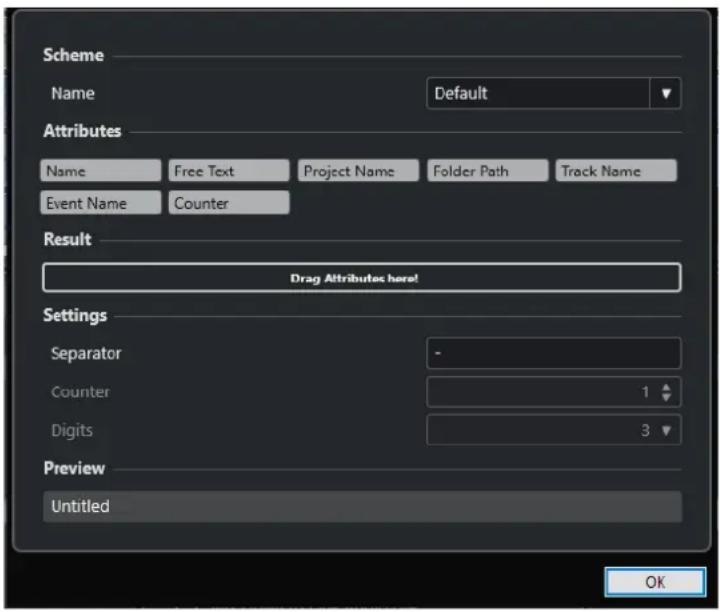Select the Counter attribute chip
Screen dimensions: 720x612
click(229, 203)
